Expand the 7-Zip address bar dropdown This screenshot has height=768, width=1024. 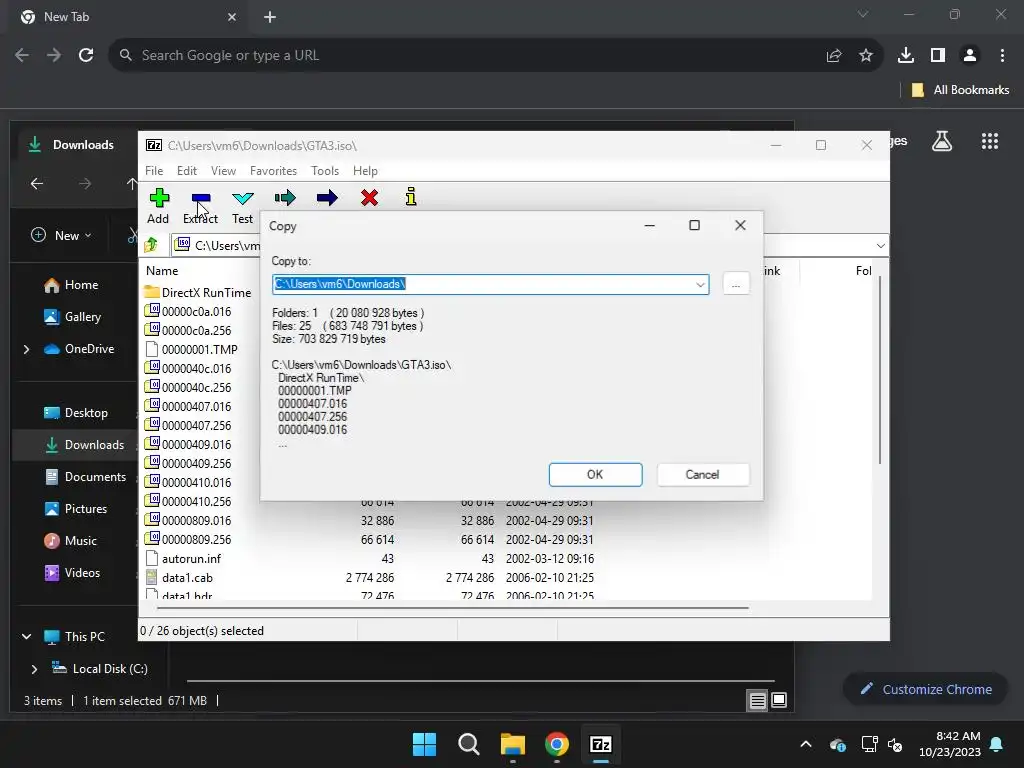tap(880, 246)
